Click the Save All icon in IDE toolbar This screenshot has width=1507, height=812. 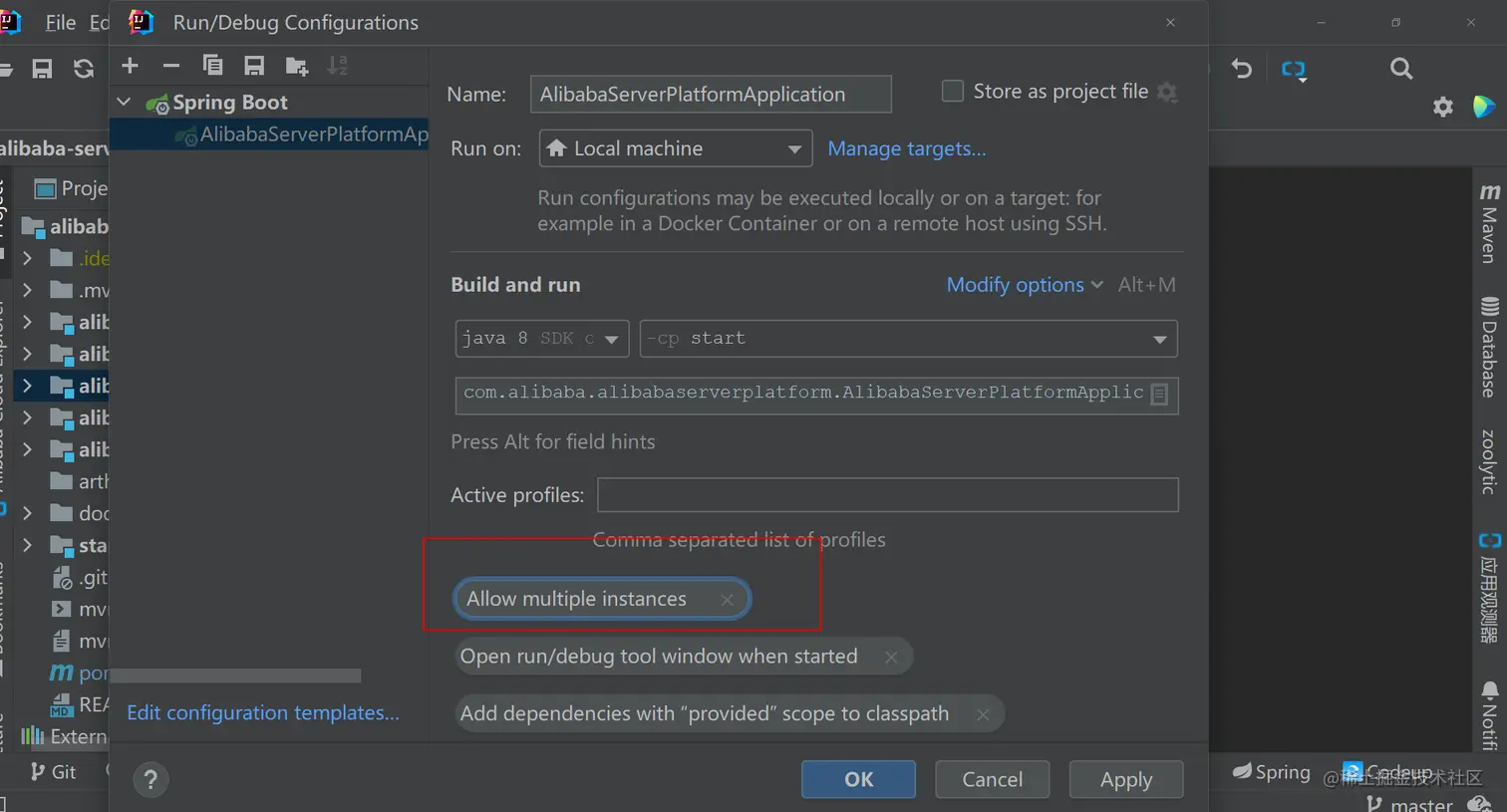[42, 69]
